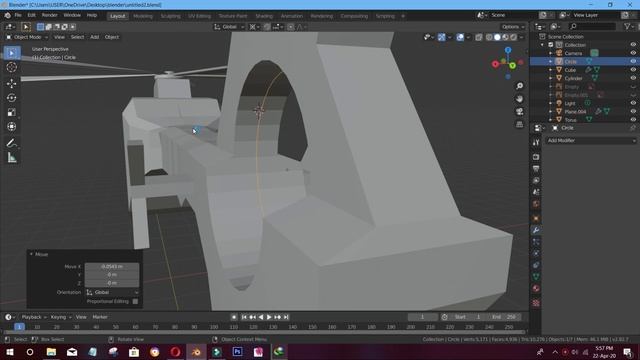Open the Object Data properties tab

pyautogui.click(x=536, y=277)
